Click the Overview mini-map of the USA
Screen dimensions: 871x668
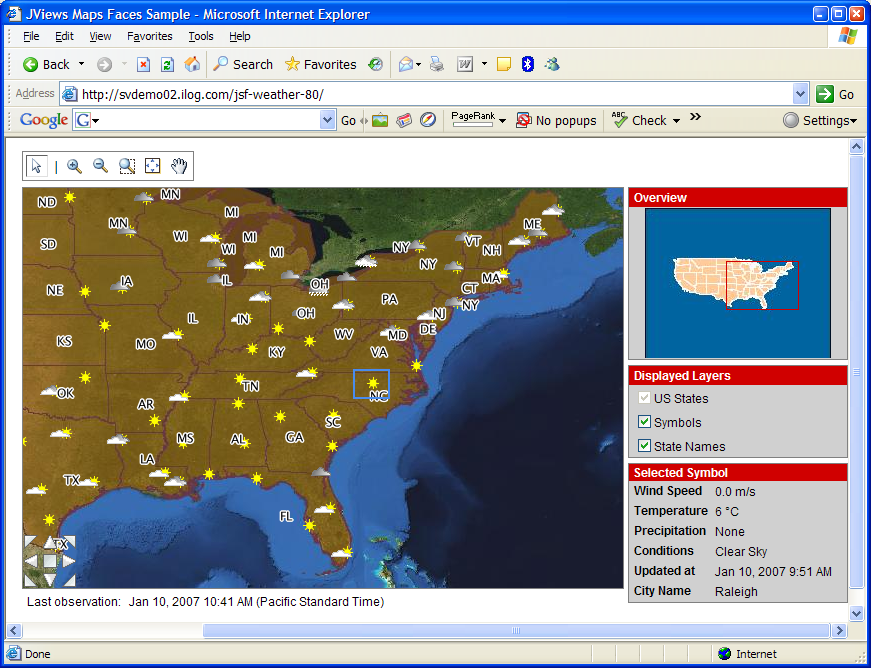737,282
